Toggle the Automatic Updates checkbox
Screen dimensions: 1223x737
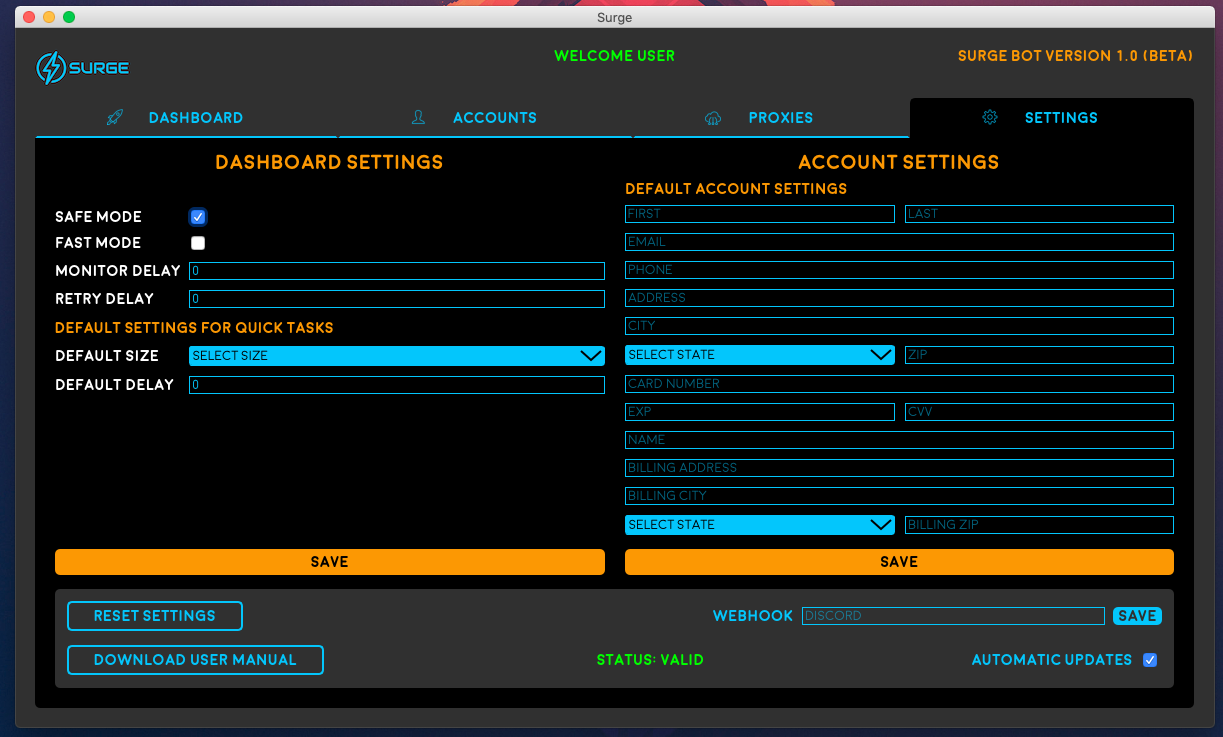[1150, 660]
